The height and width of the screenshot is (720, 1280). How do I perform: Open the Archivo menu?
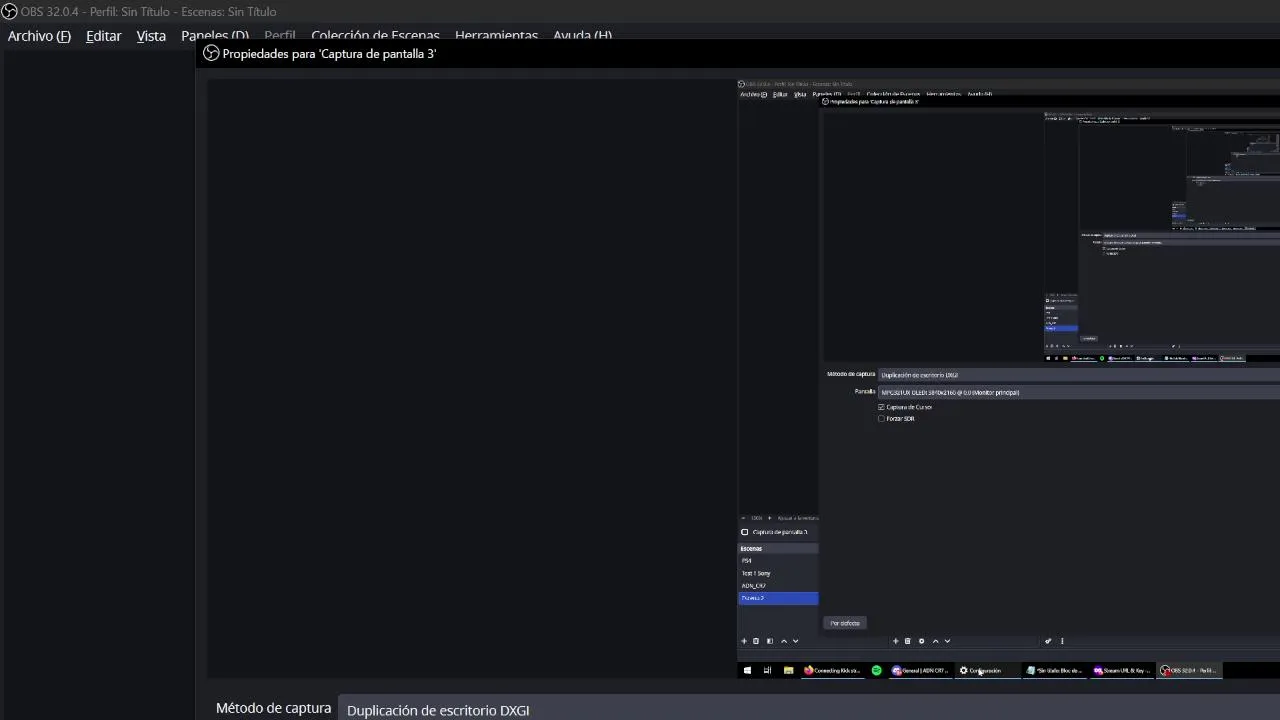coord(39,36)
